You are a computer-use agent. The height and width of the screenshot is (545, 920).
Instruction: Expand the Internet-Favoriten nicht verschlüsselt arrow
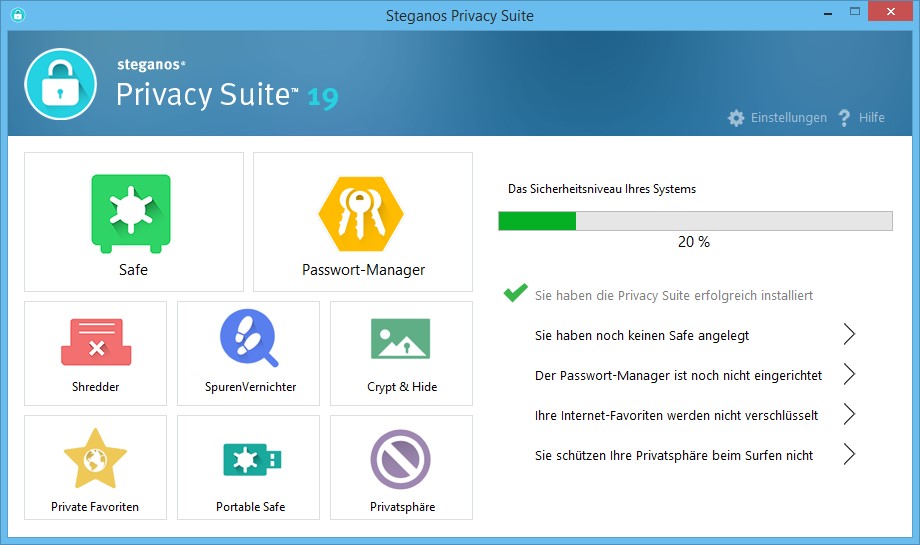(x=849, y=414)
